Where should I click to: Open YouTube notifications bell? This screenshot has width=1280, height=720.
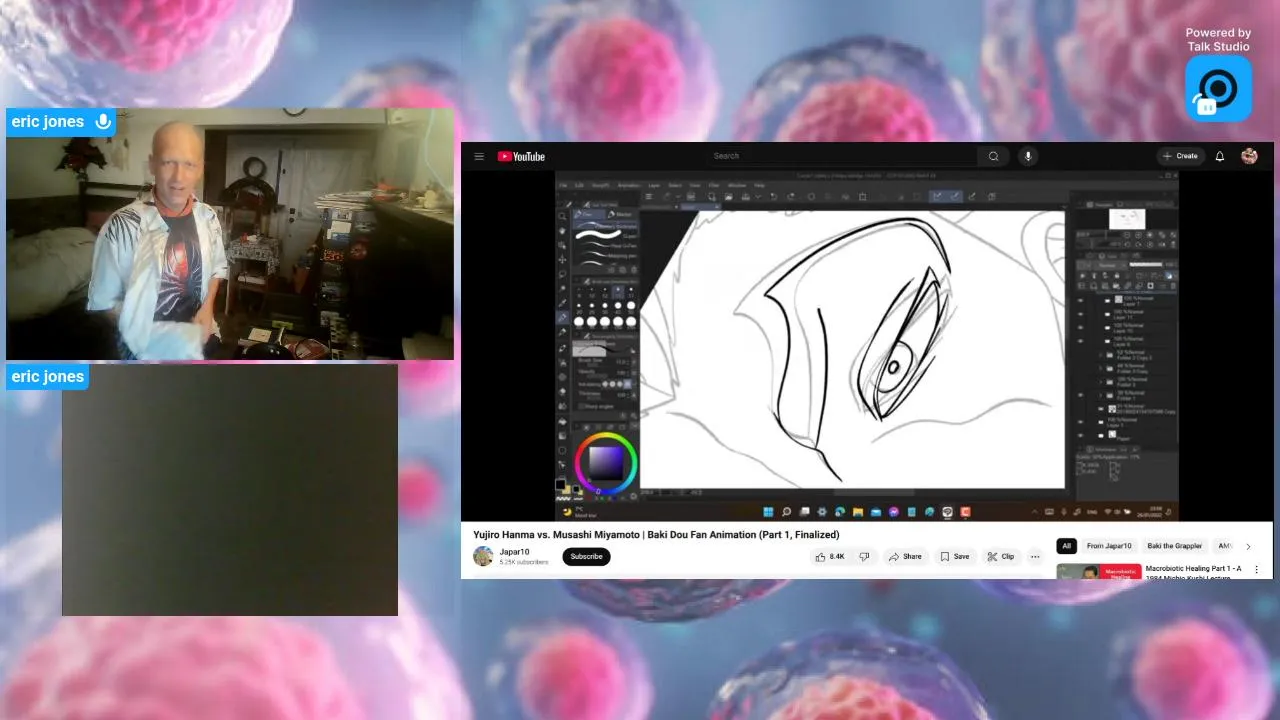[x=1220, y=156]
